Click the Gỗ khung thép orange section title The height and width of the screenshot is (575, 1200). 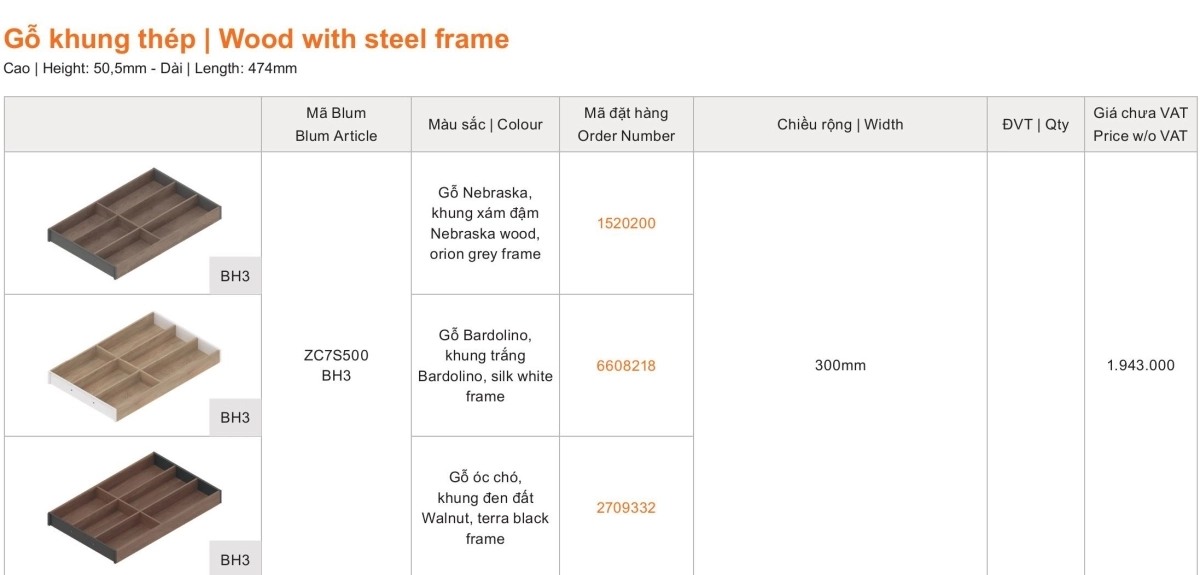(x=257, y=39)
